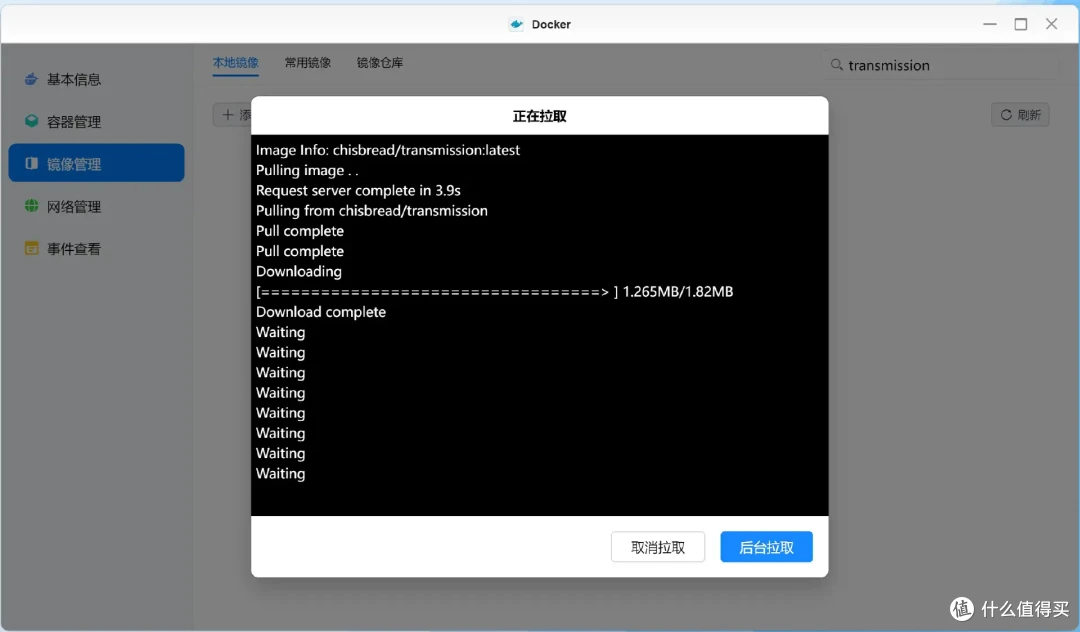Click 'Download complete' log line
1080x632 pixels.
pos(321,312)
